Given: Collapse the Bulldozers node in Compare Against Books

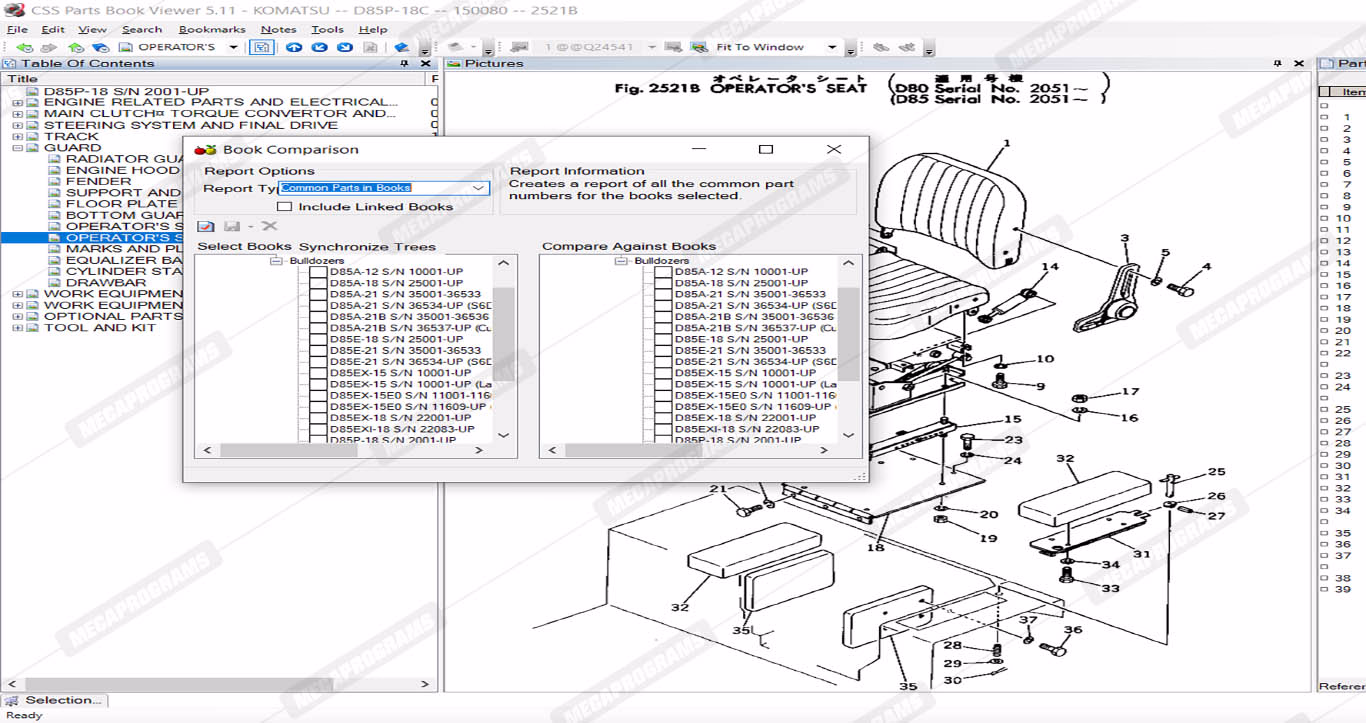Looking at the screenshot, I should click(x=621, y=261).
